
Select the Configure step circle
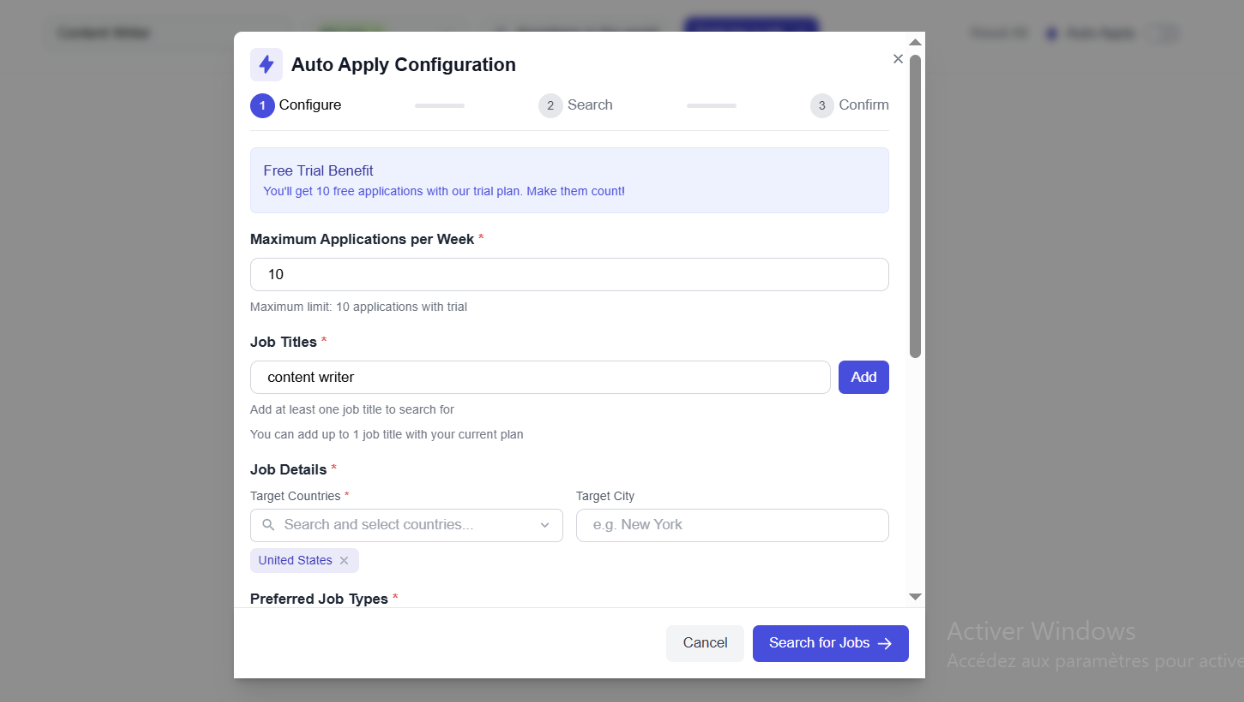(262, 105)
